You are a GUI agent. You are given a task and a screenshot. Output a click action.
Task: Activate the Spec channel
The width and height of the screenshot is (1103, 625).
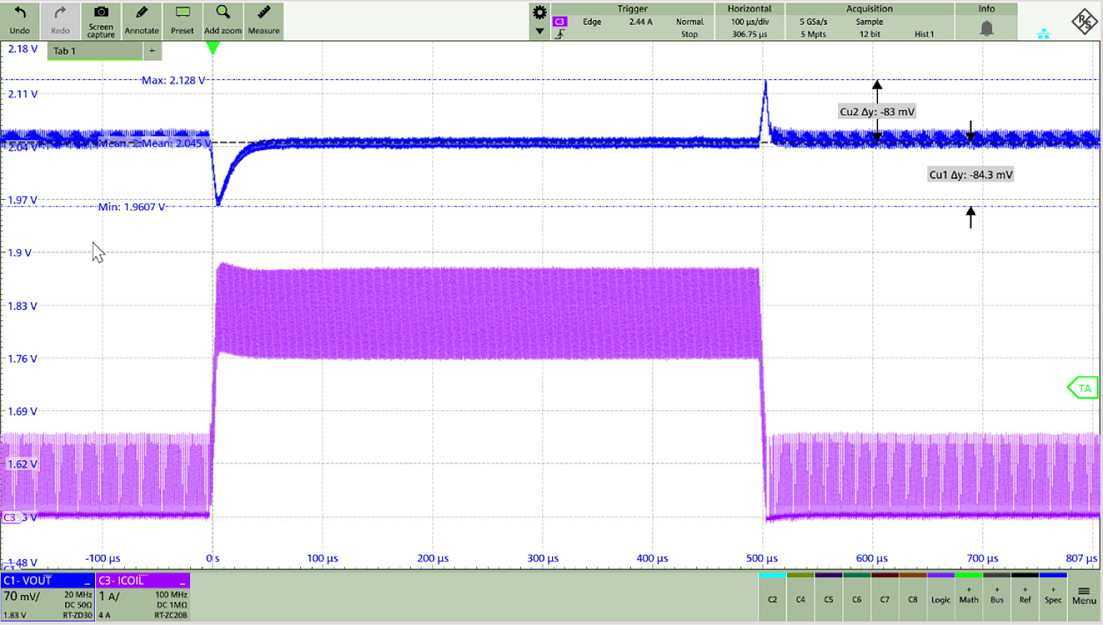click(x=1053, y=597)
